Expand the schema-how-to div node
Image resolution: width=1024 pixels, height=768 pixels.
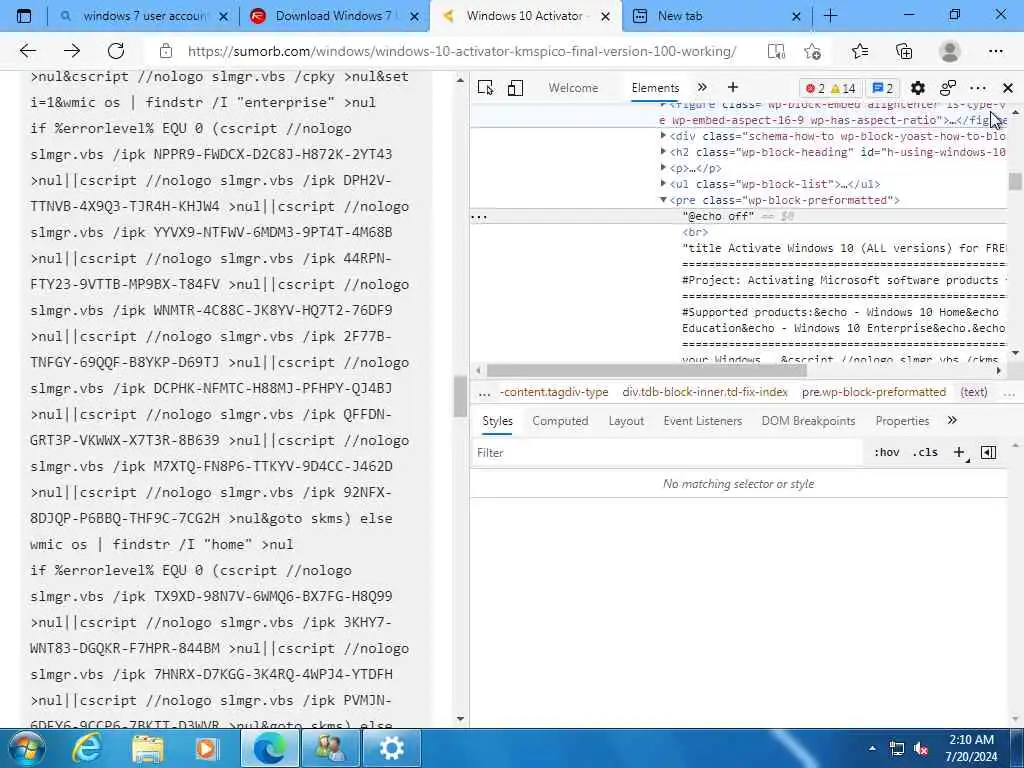664,136
